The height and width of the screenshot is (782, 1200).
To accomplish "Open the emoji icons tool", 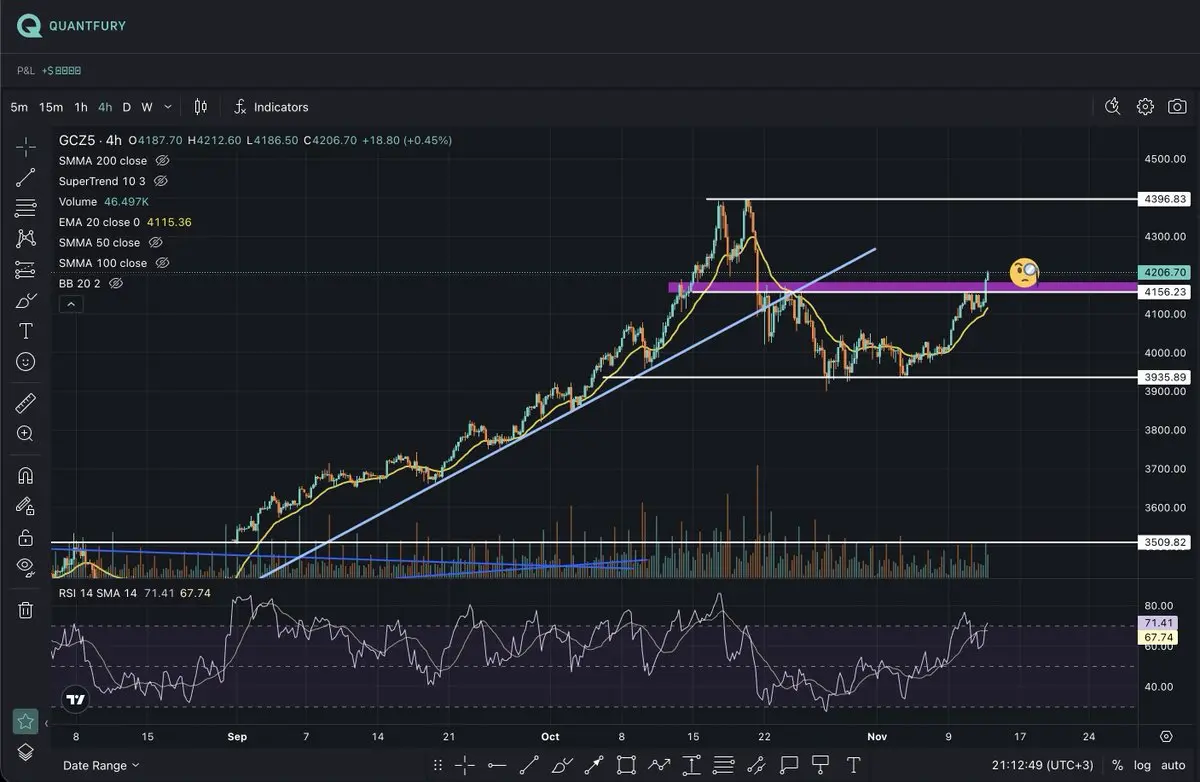I will point(26,362).
